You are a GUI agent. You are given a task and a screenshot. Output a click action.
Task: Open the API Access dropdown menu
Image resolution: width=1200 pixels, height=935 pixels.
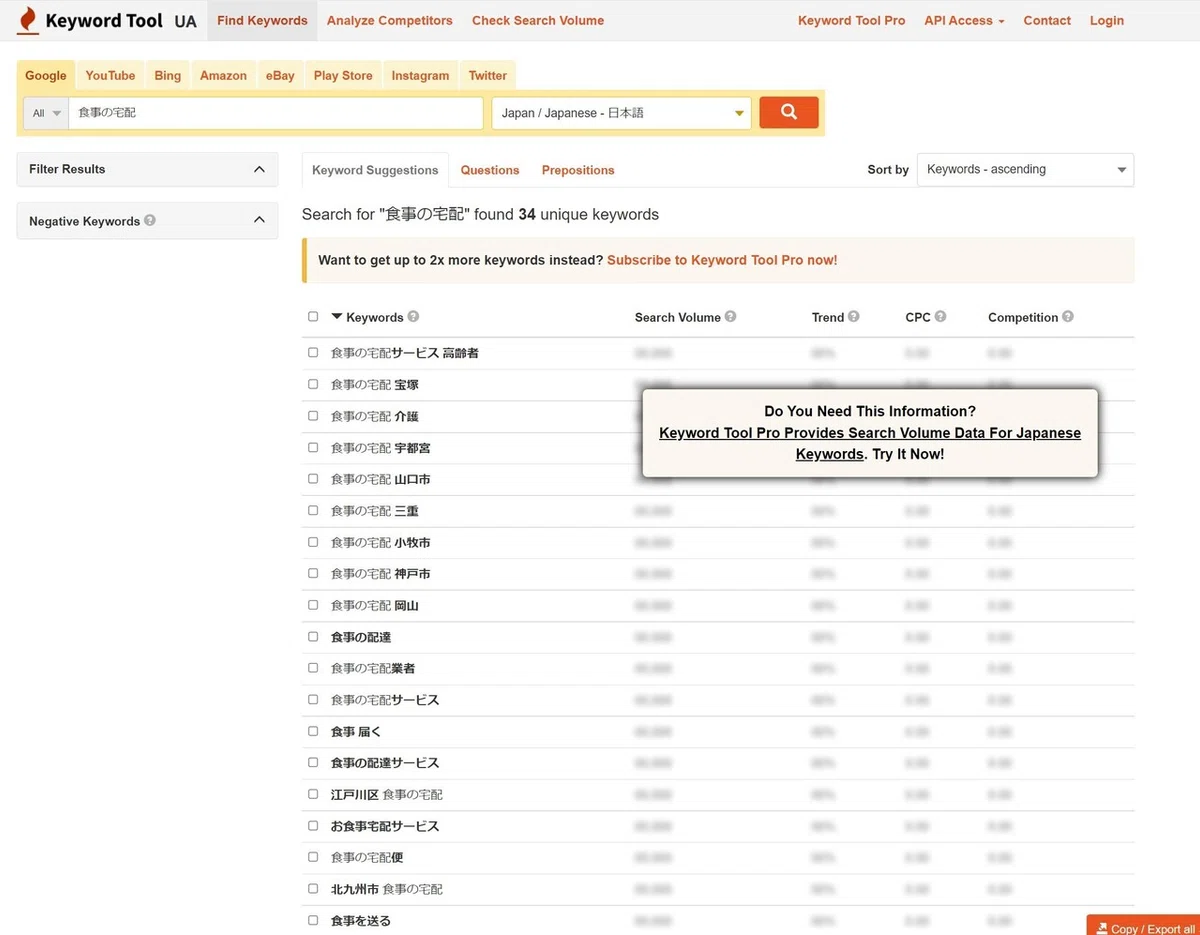click(964, 20)
